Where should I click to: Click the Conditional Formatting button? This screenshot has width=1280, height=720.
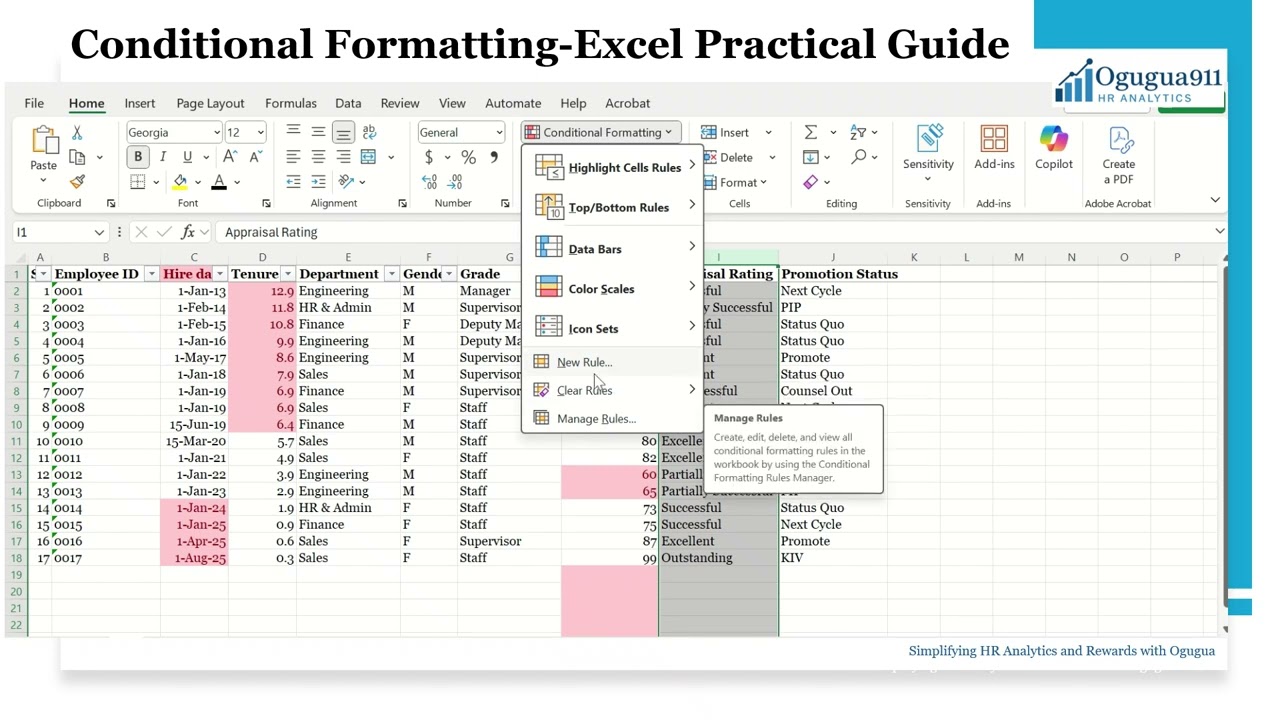click(x=601, y=132)
